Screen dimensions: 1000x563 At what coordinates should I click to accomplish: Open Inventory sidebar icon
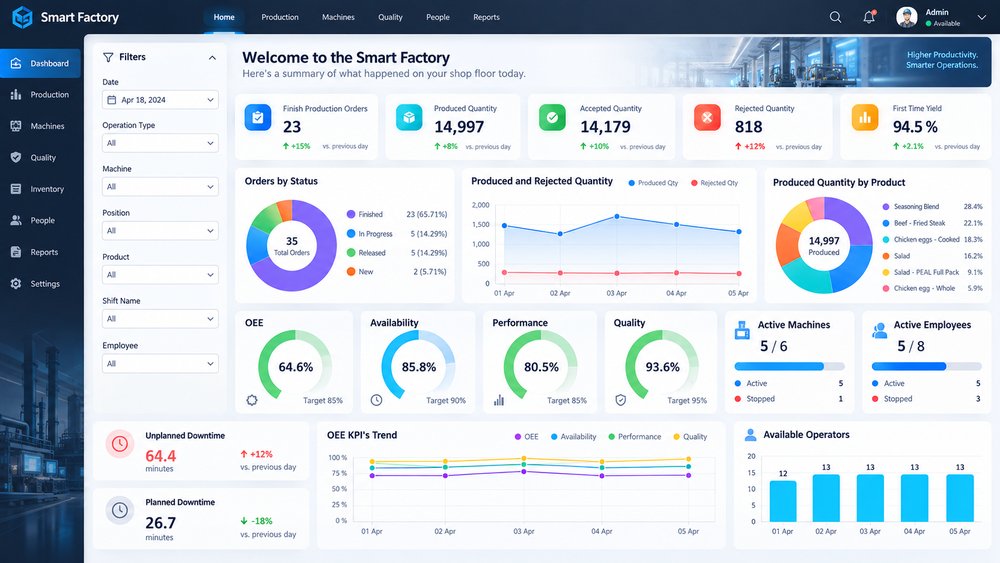point(16,189)
